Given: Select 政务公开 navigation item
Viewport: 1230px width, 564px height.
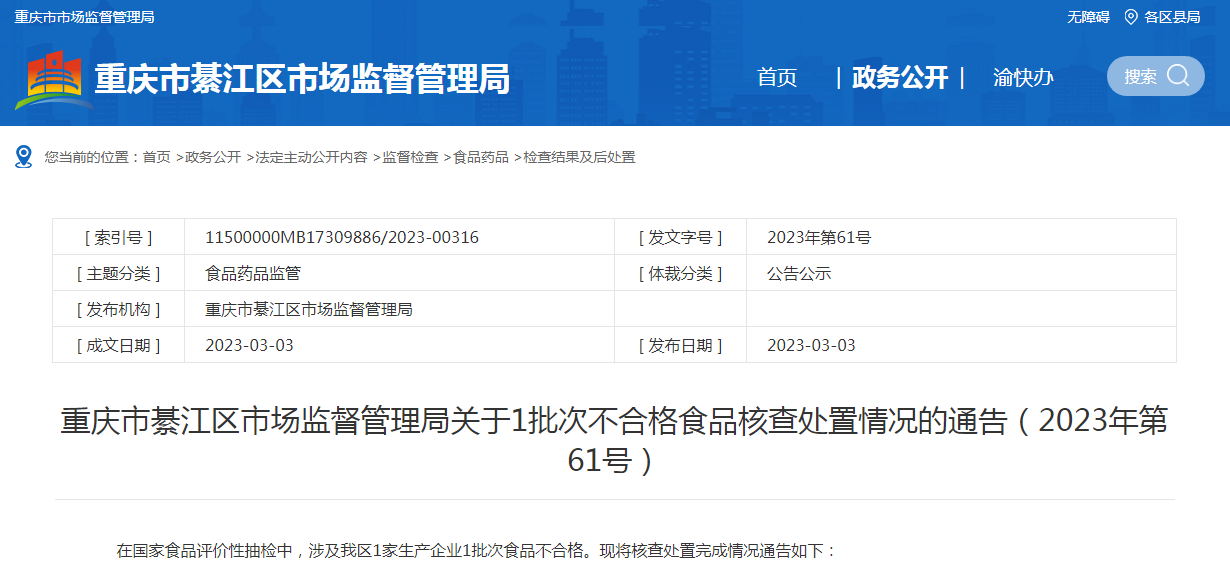Looking at the screenshot, I should 900,77.
